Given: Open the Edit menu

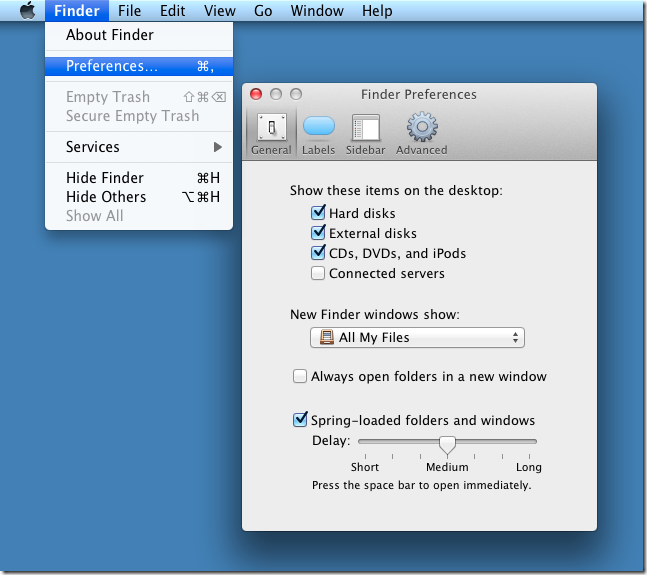Looking at the screenshot, I should pos(172,10).
